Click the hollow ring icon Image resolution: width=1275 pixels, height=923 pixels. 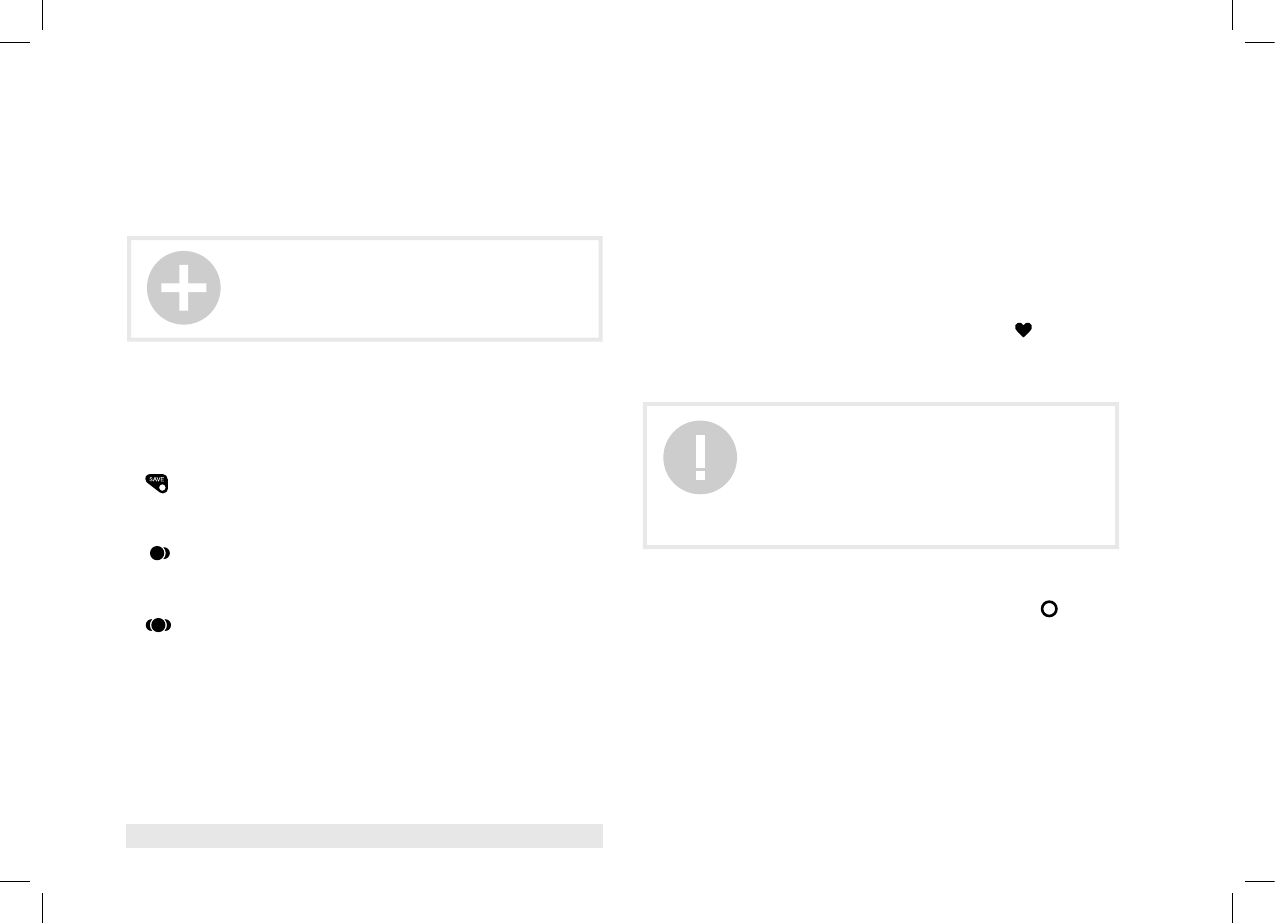pyautogui.click(x=1049, y=608)
